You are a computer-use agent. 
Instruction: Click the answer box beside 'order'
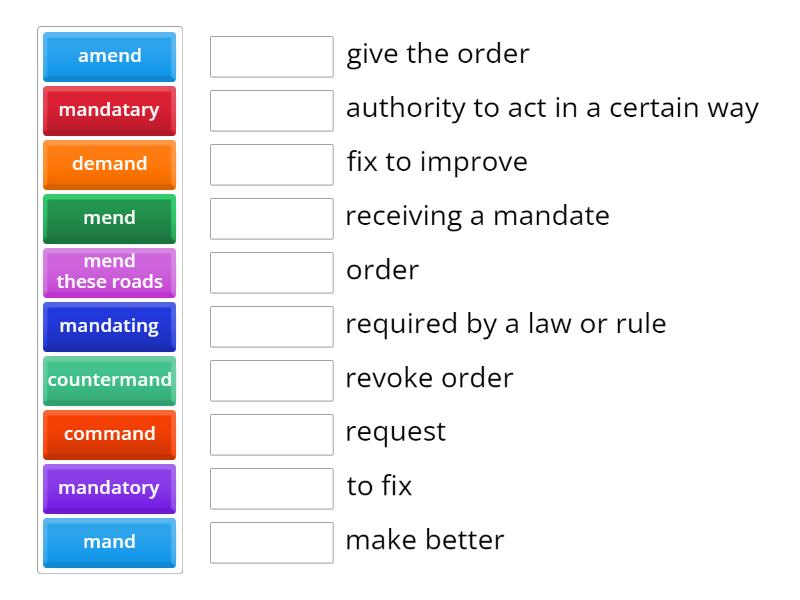pos(271,272)
